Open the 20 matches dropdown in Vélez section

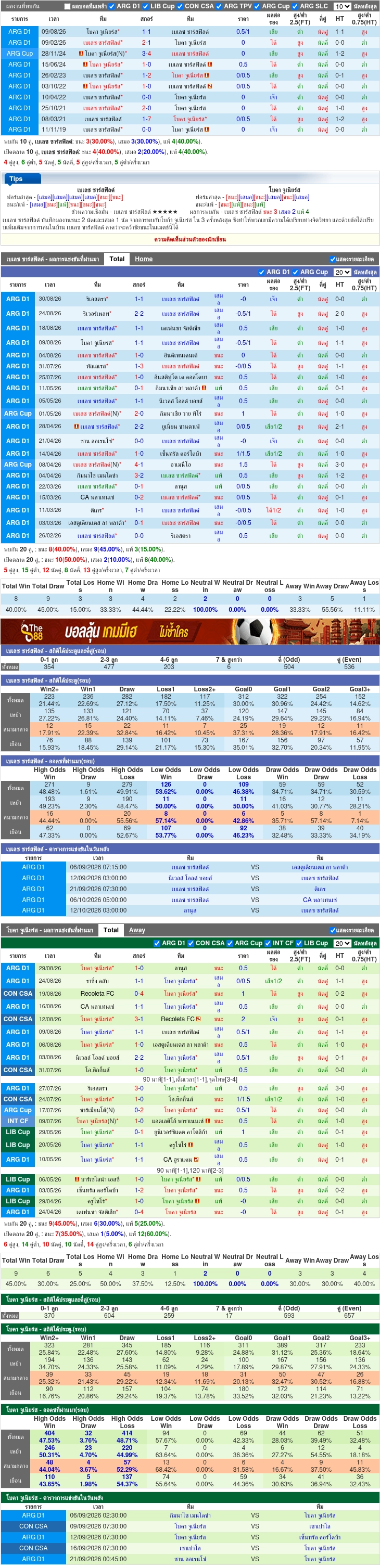coord(341,272)
